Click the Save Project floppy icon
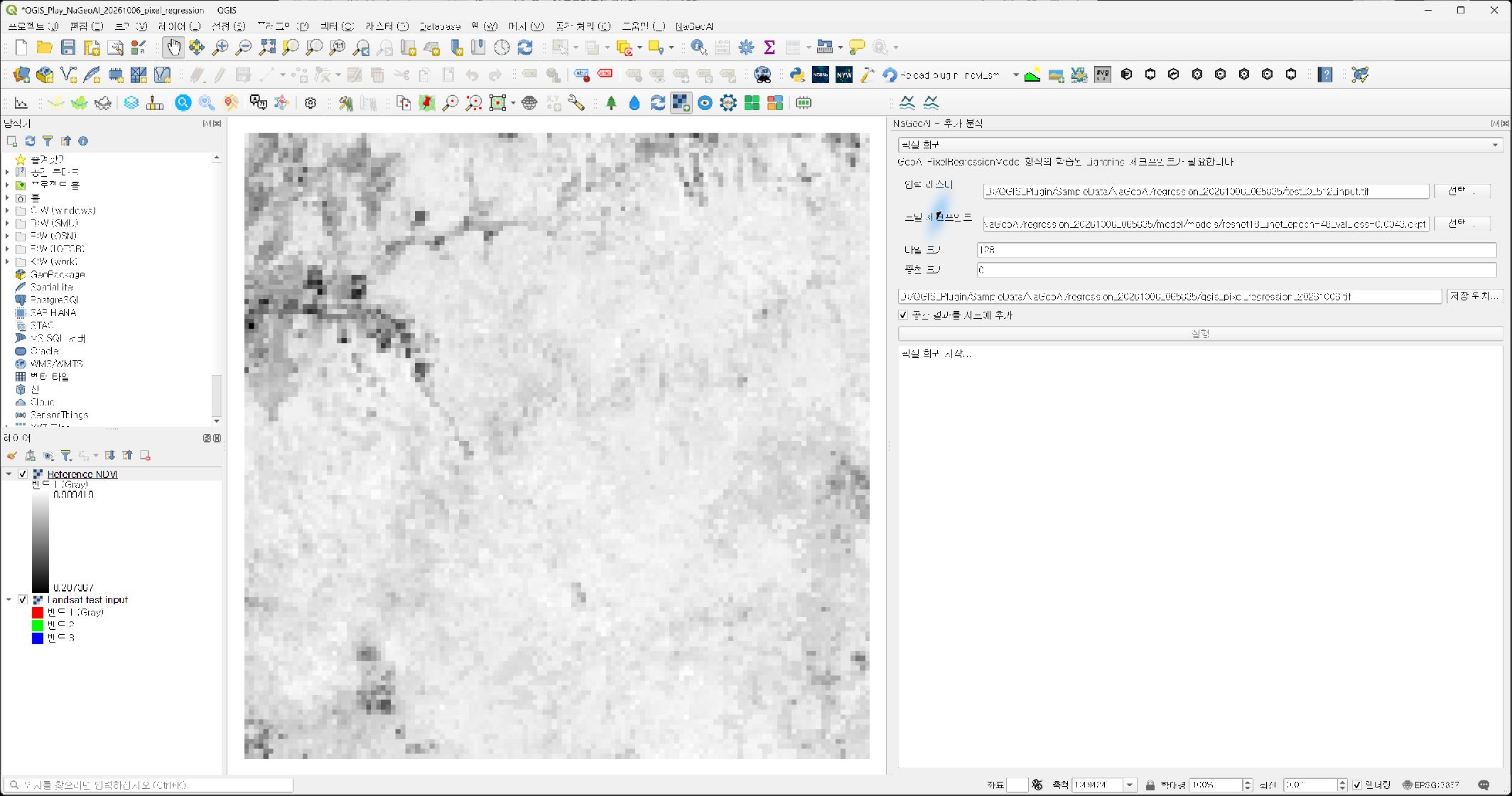The image size is (1512, 796). (x=68, y=48)
